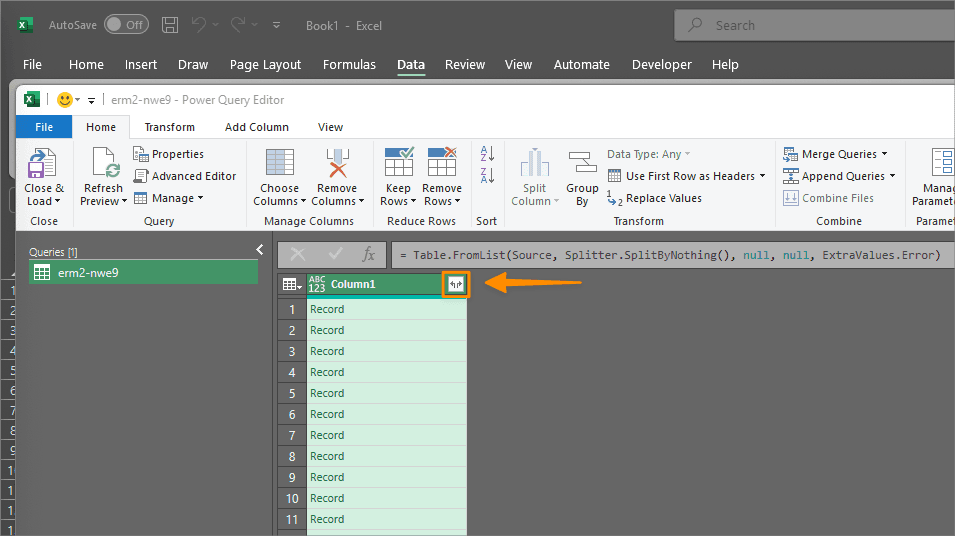955x536 pixels.
Task: Switch to the Formulas tab
Action: point(349,65)
